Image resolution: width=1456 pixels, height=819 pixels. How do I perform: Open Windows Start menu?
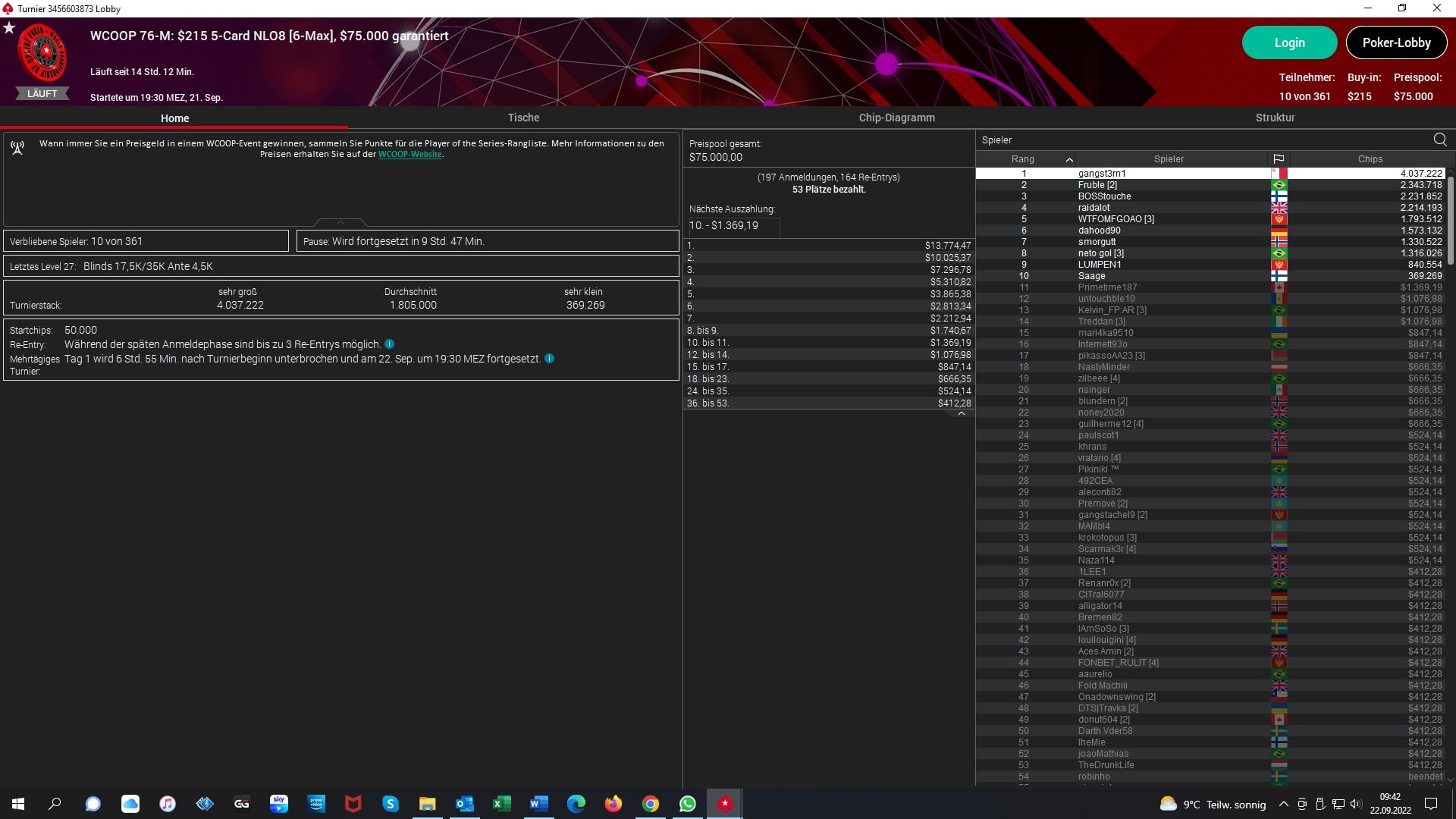click(x=18, y=804)
